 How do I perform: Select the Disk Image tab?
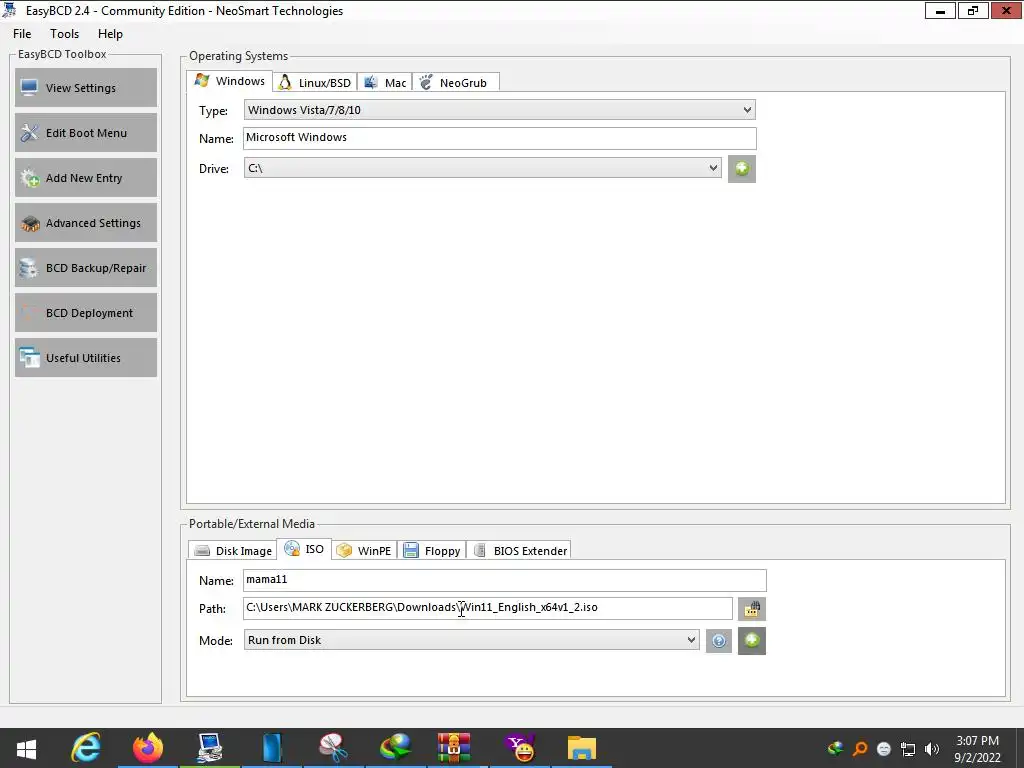(x=233, y=551)
